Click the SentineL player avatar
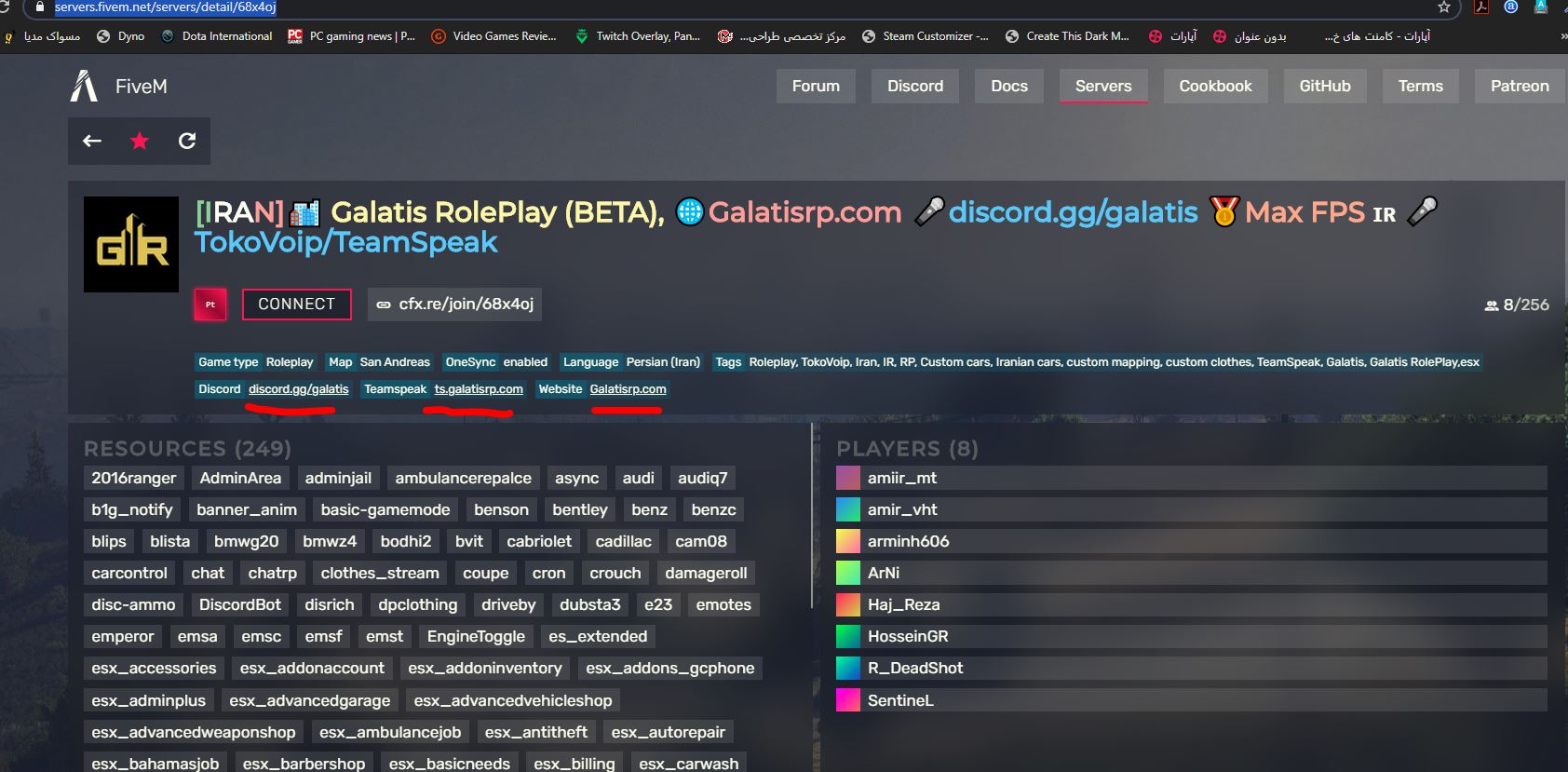 coord(848,699)
